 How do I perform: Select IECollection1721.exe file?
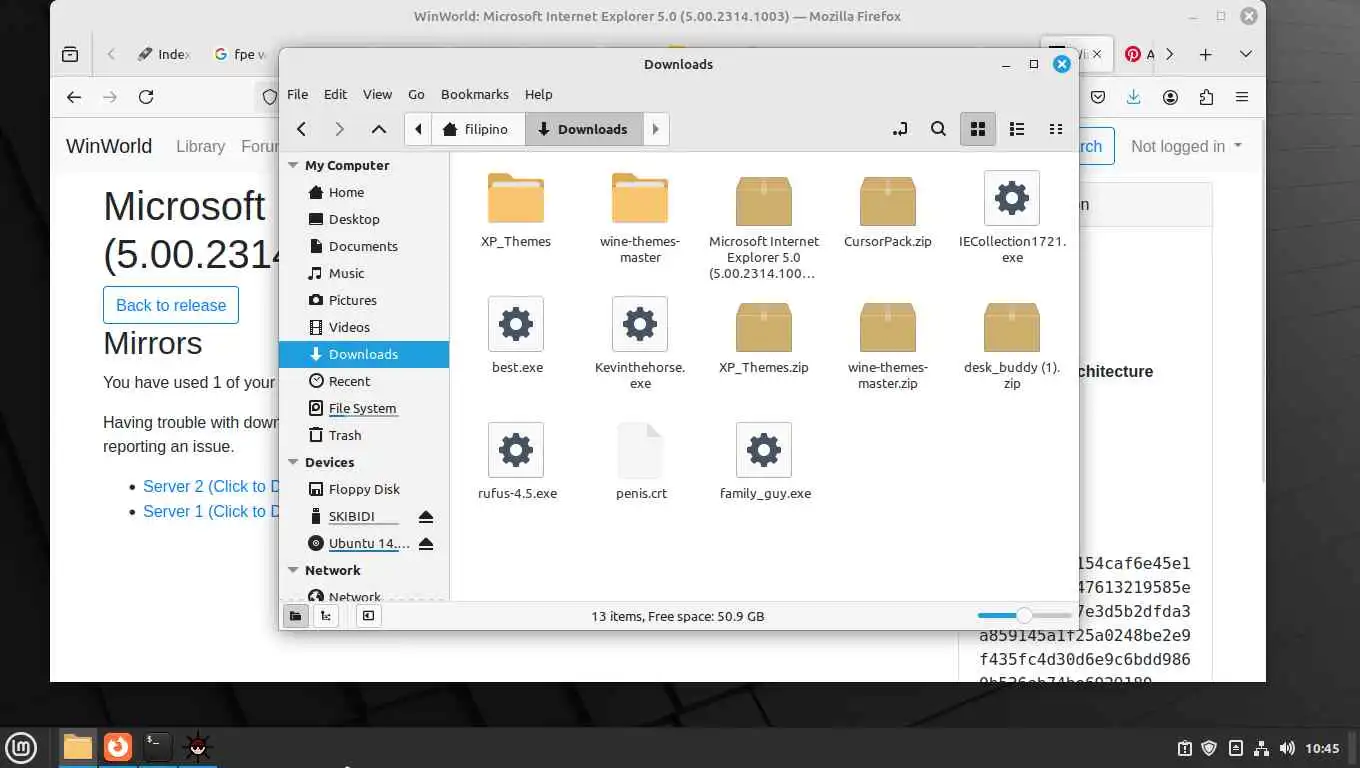tap(1012, 218)
